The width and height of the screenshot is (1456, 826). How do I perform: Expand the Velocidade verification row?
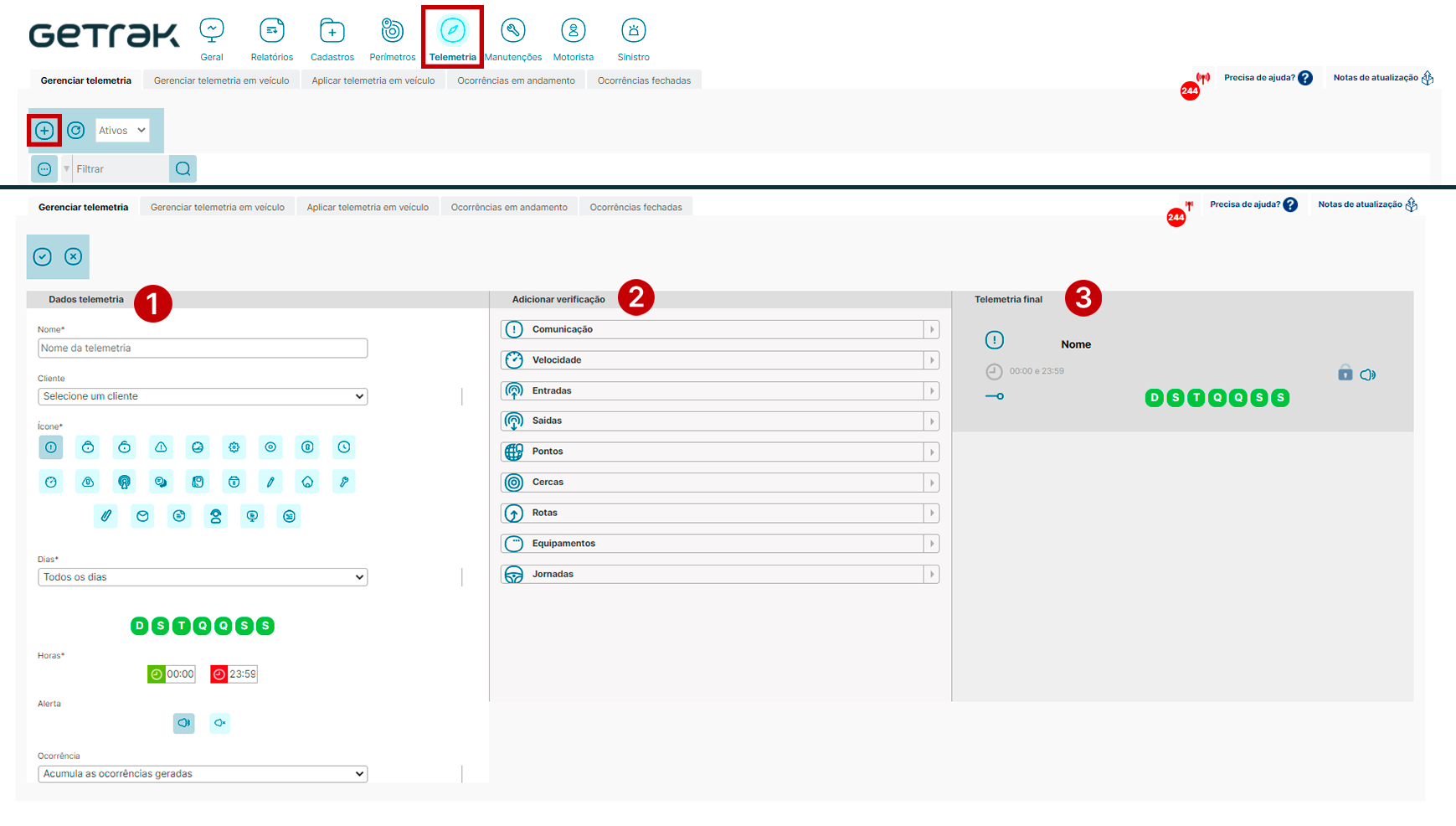pyautogui.click(x=720, y=360)
